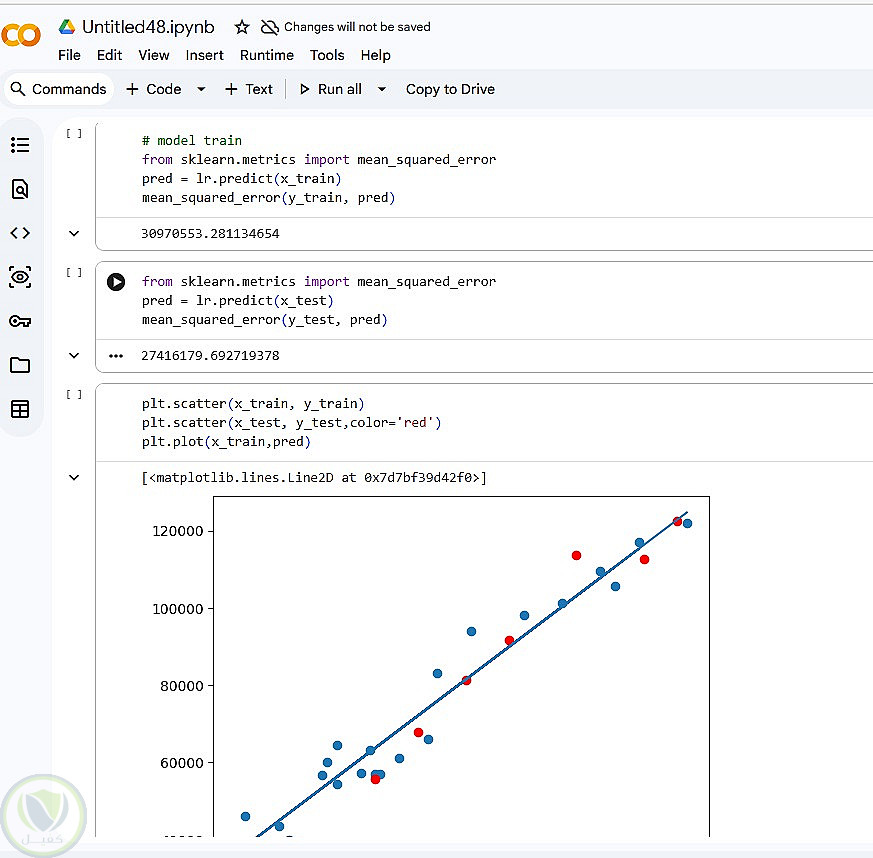873x858 pixels.
Task: Collapse output of the model train cell
Action: (73, 233)
